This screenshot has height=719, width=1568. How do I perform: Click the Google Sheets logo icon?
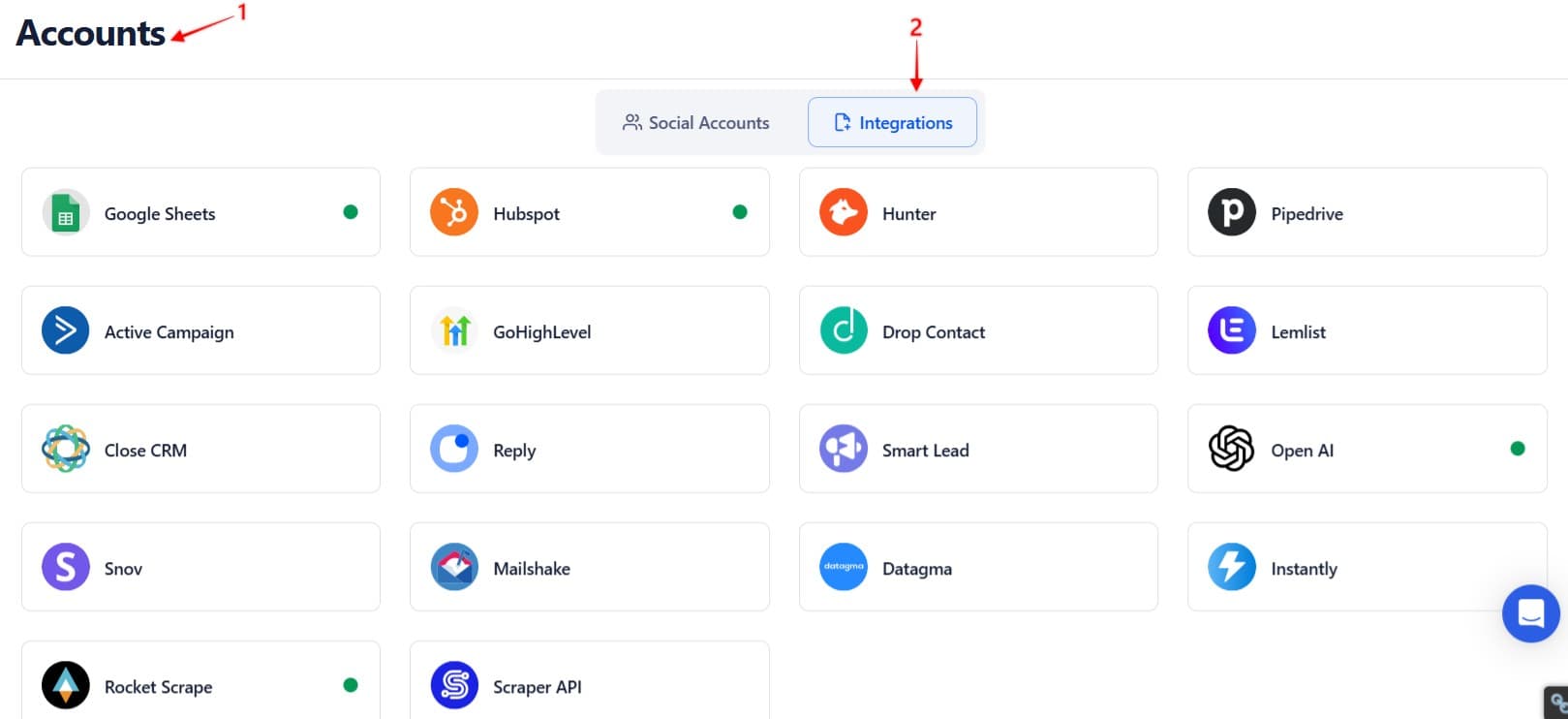click(66, 213)
